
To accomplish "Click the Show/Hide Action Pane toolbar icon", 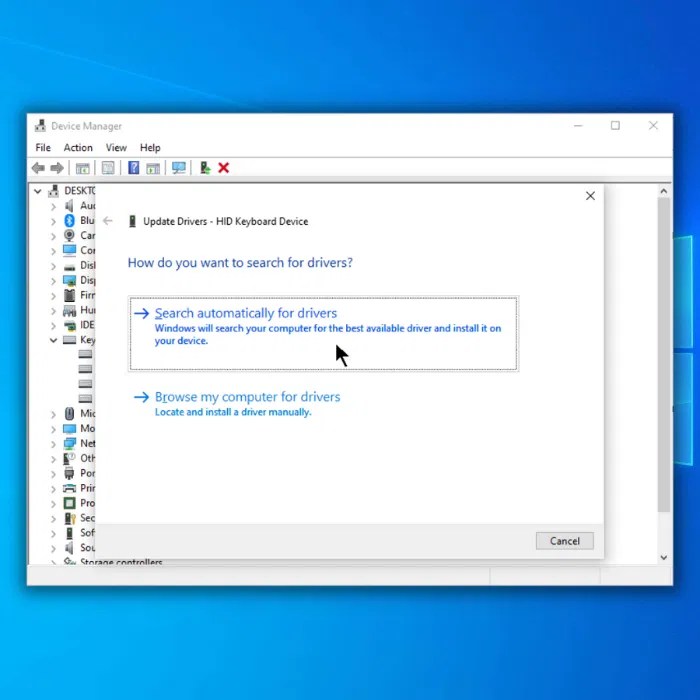I will pos(153,168).
